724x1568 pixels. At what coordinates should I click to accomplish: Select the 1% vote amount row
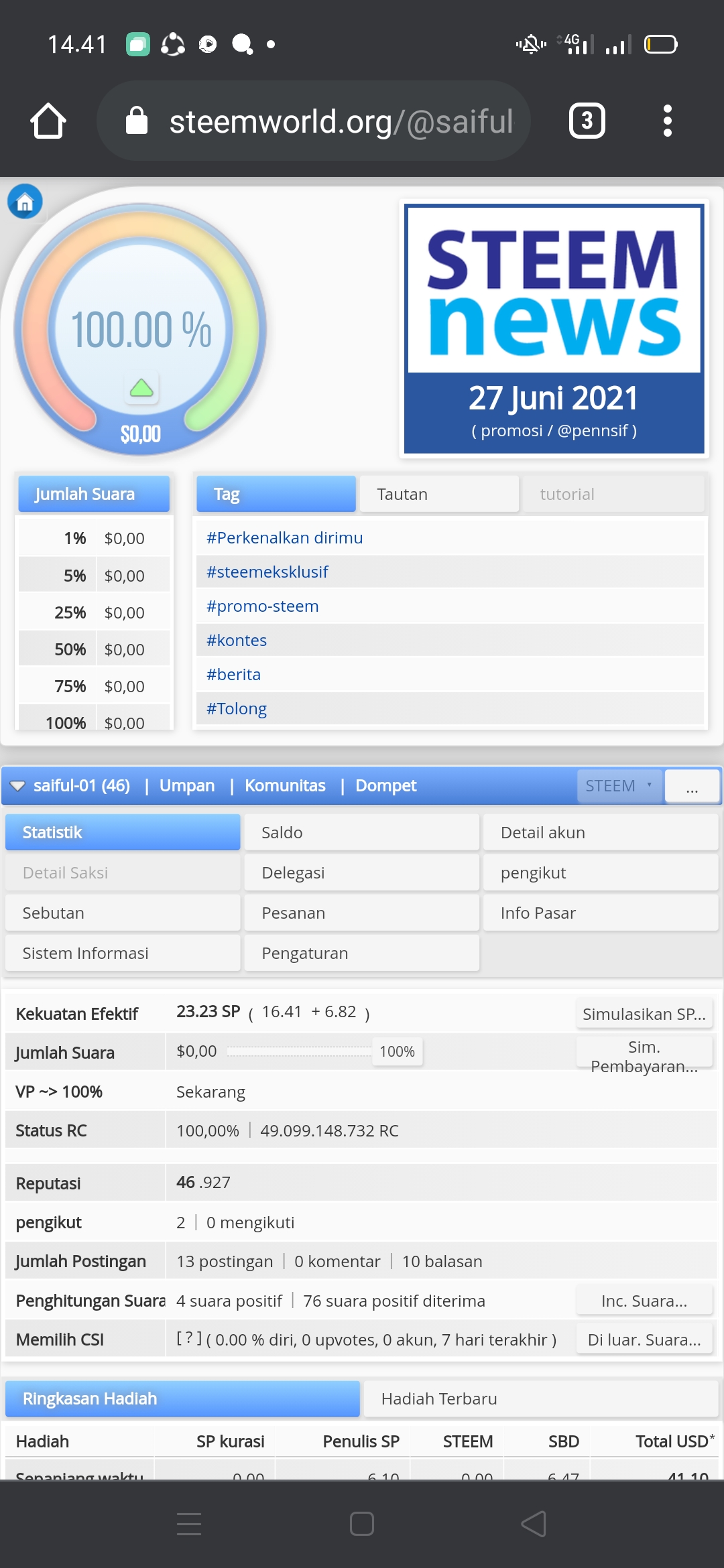coord(94,538)
